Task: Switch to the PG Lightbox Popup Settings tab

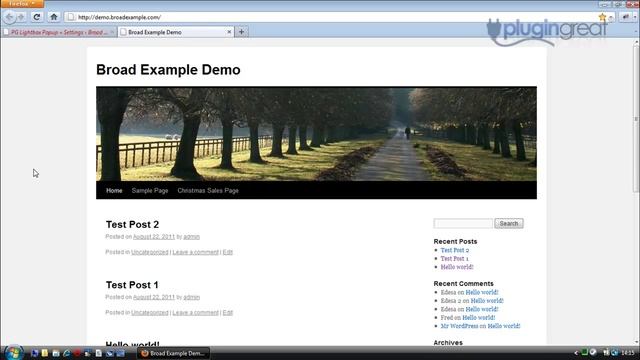Action: [x=59, y=32]
